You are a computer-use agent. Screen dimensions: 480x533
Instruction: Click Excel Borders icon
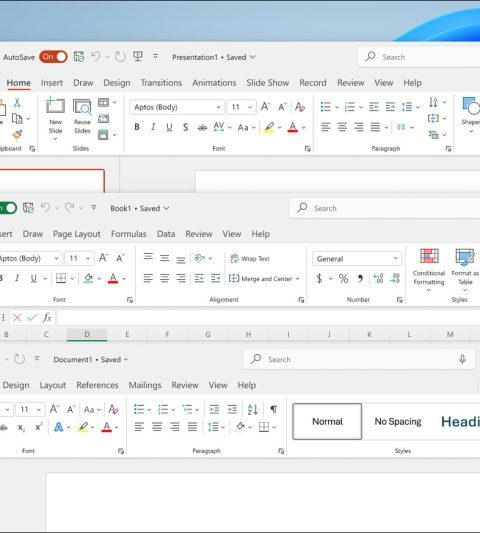pyautogui.click(x=61, y=278)
